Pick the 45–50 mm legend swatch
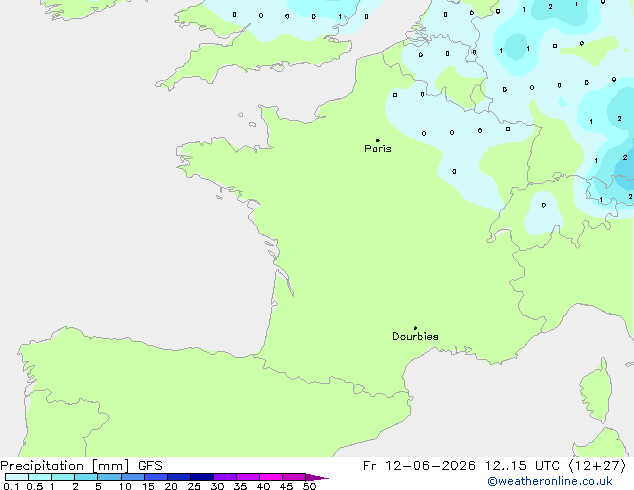The image size is (634, 490). click(x=294, y=477)
